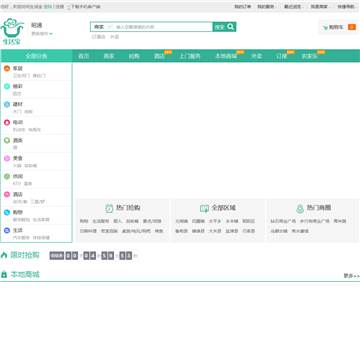
Task: Open the 农家乐 nav tab
Action: point(310,56)
